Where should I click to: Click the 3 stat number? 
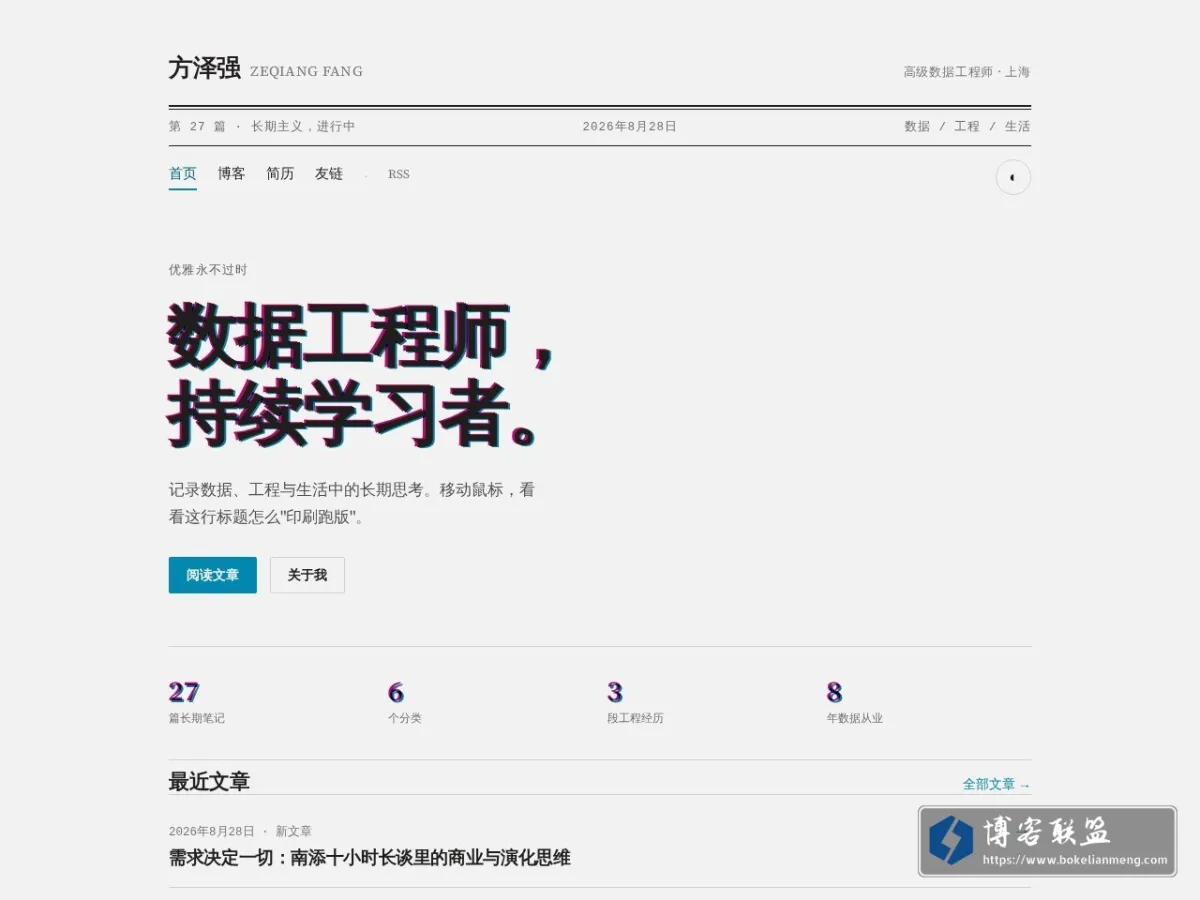[615, 692]
